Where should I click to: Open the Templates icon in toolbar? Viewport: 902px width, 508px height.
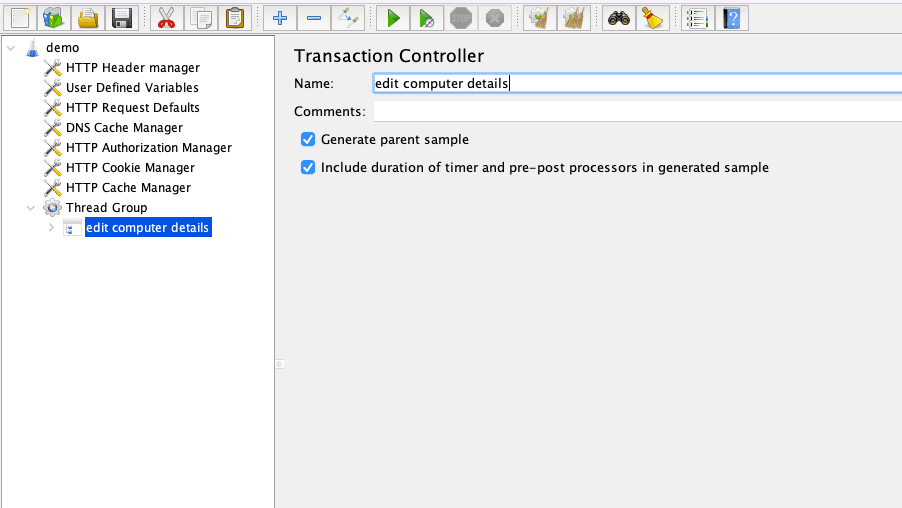click(53, 18)
